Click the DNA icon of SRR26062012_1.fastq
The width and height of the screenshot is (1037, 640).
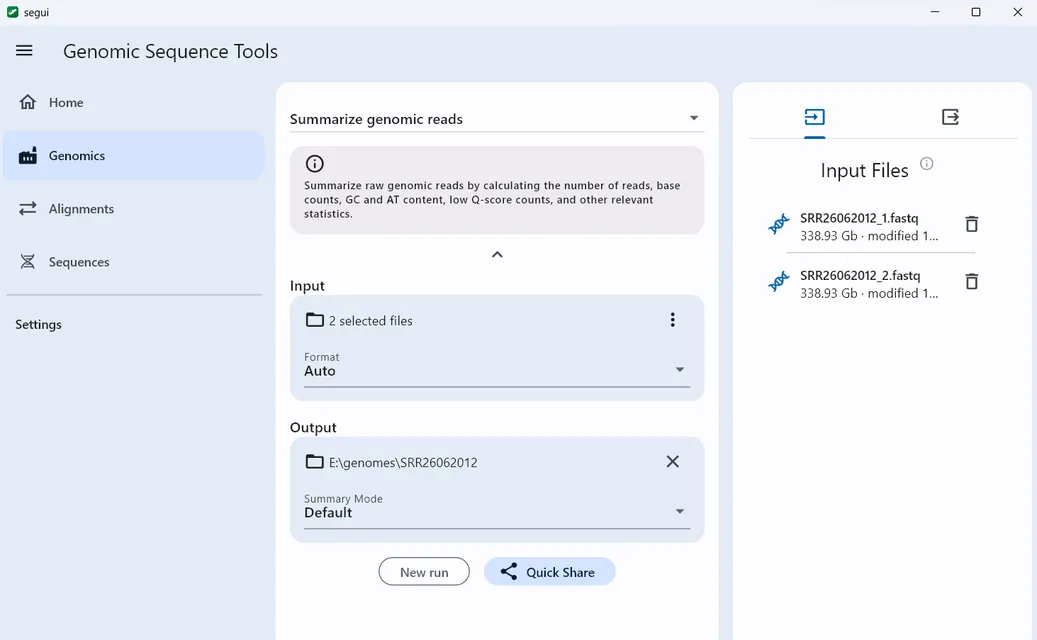779,225
